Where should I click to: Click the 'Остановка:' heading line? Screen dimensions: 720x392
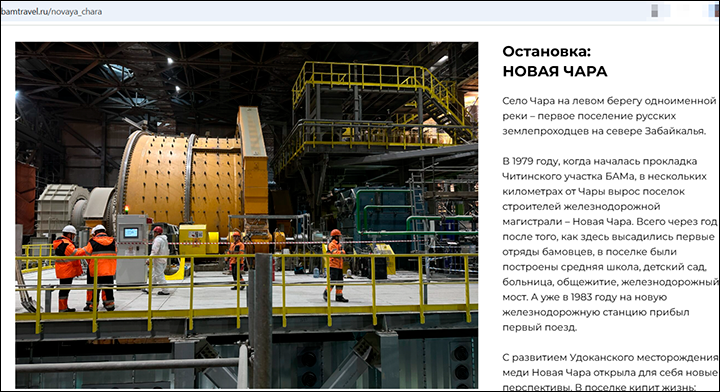pos(546,51)
